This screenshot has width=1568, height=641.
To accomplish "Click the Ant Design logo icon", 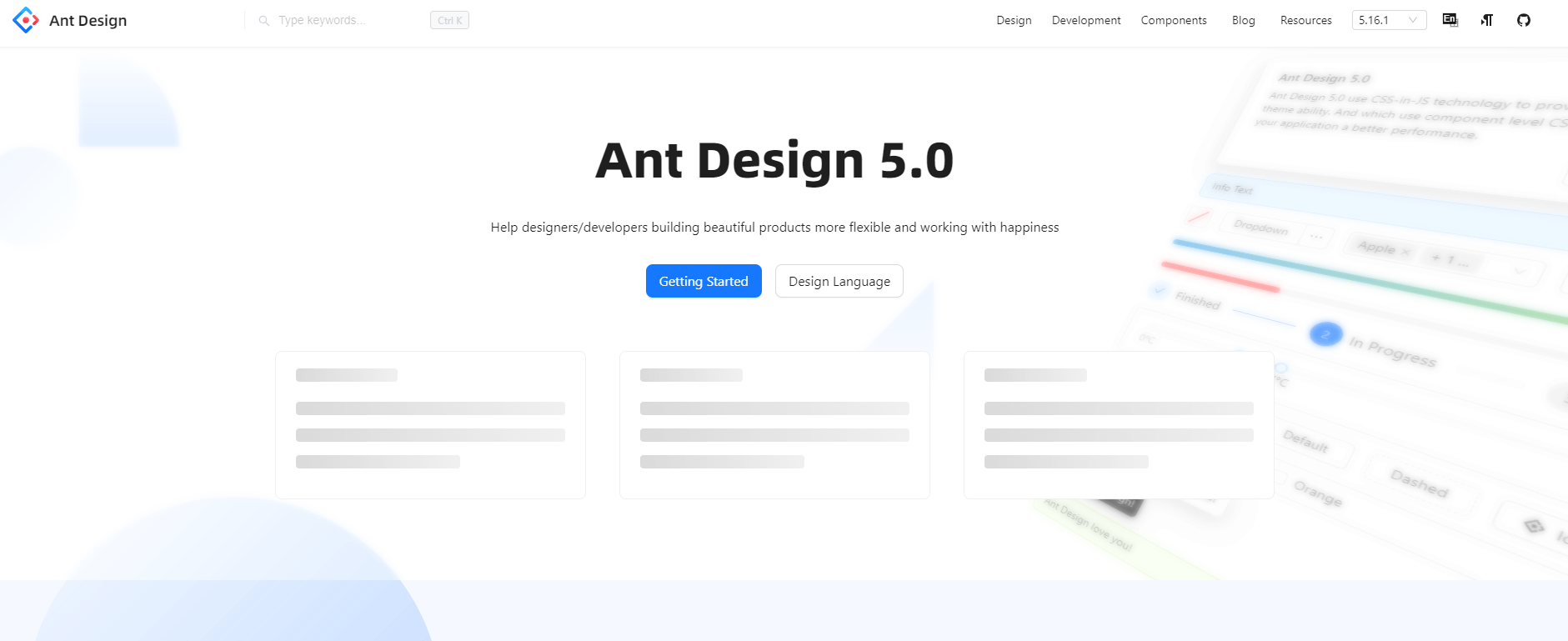I will (x=26, y=20).
